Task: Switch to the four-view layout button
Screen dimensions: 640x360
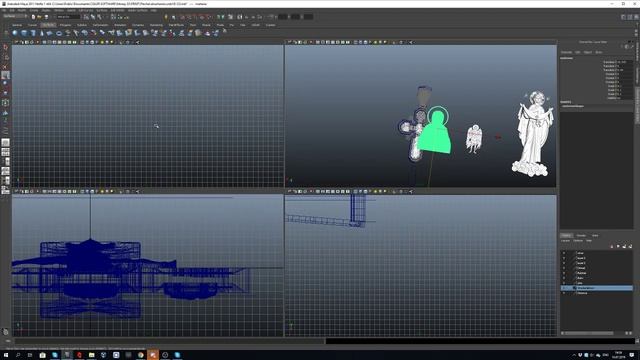Action: pos(5,152)
